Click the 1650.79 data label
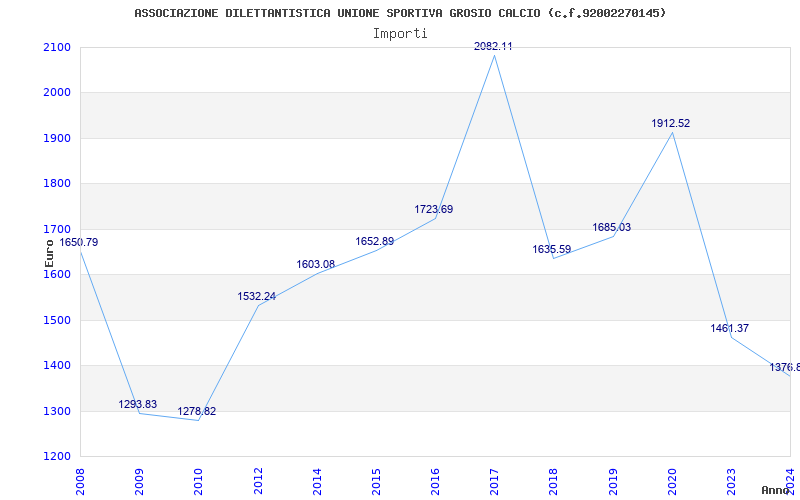The height and width of the screenshot is (500, 800). 79,242
